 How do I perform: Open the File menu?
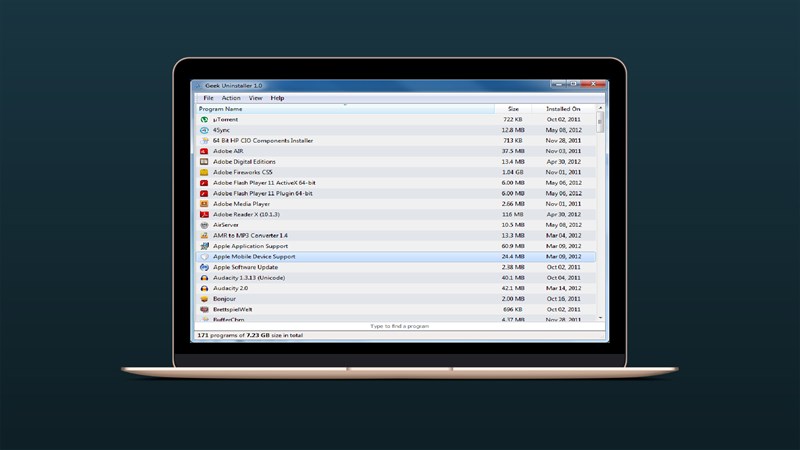pyautogui.click(x=208, y=98)
